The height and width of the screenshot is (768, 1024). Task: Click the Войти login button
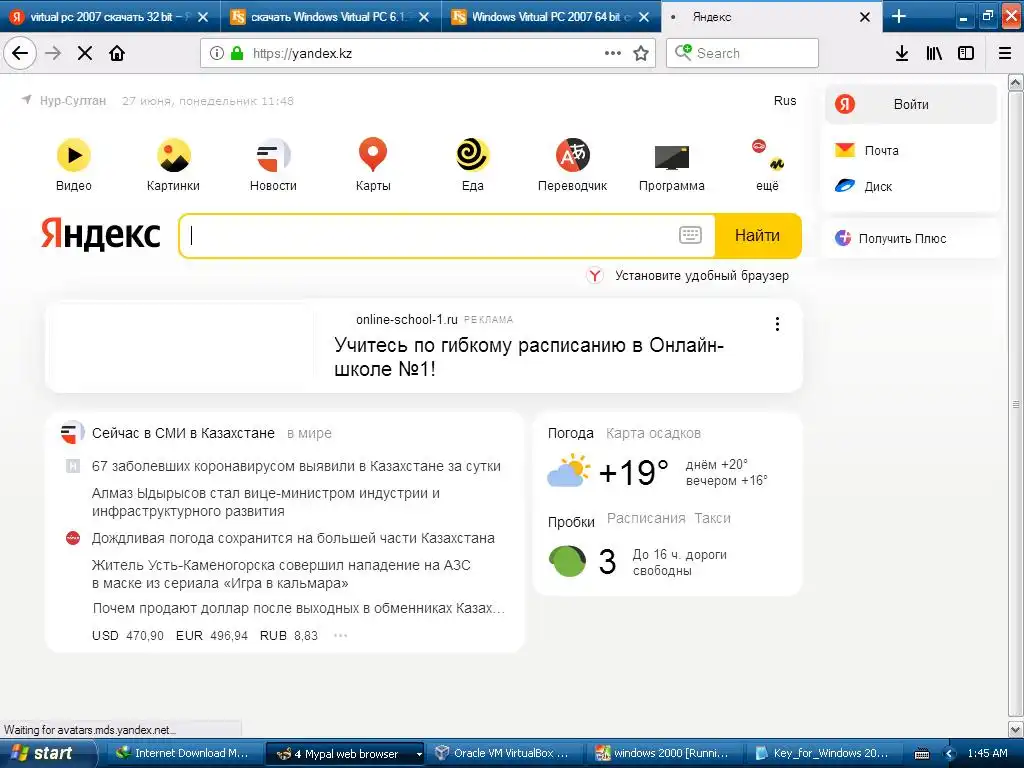(x=910, y=104)
